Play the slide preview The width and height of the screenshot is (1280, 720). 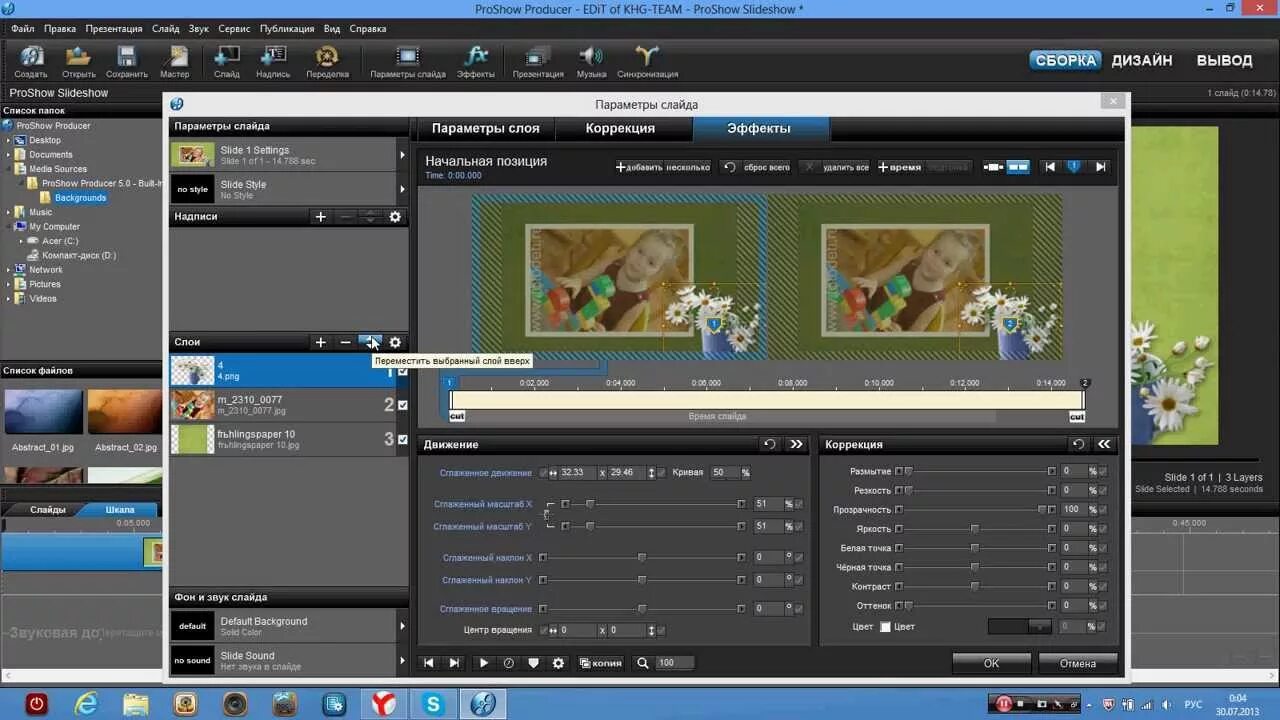coord(484,663)
